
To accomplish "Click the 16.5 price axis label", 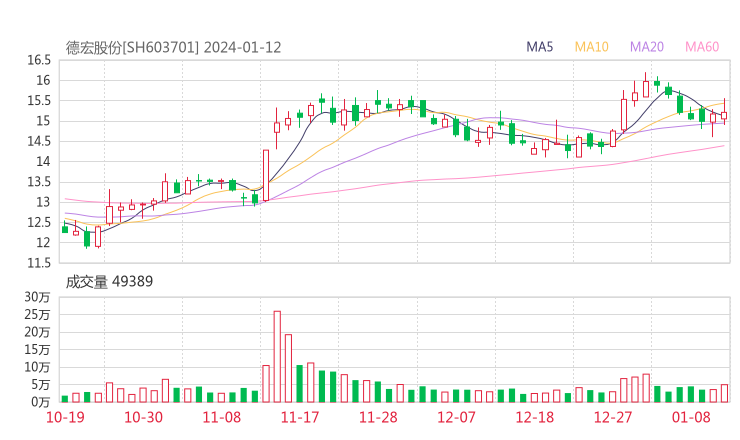I will pyautogui.click(x=39, y=60).
